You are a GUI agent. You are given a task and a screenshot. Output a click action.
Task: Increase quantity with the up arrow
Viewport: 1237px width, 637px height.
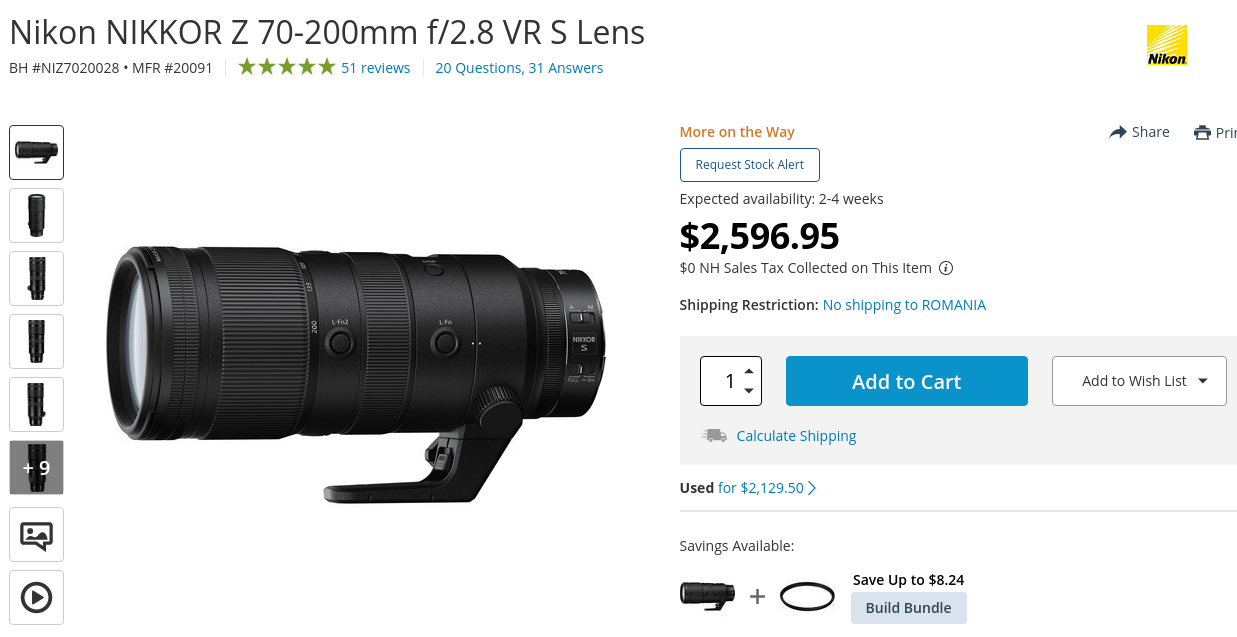click(x=749, y=371)
